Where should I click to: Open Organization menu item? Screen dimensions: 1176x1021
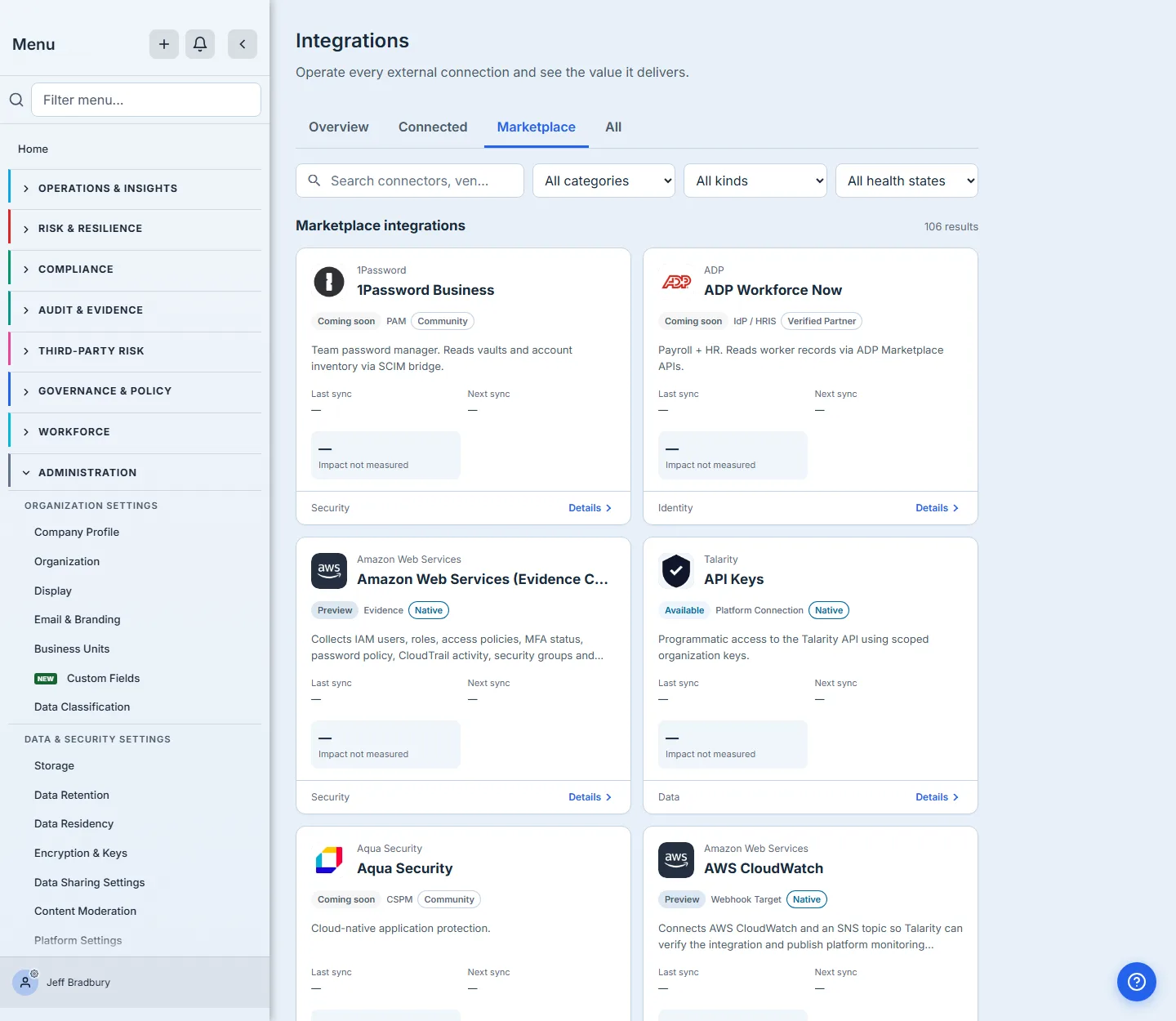coord(67,562)
